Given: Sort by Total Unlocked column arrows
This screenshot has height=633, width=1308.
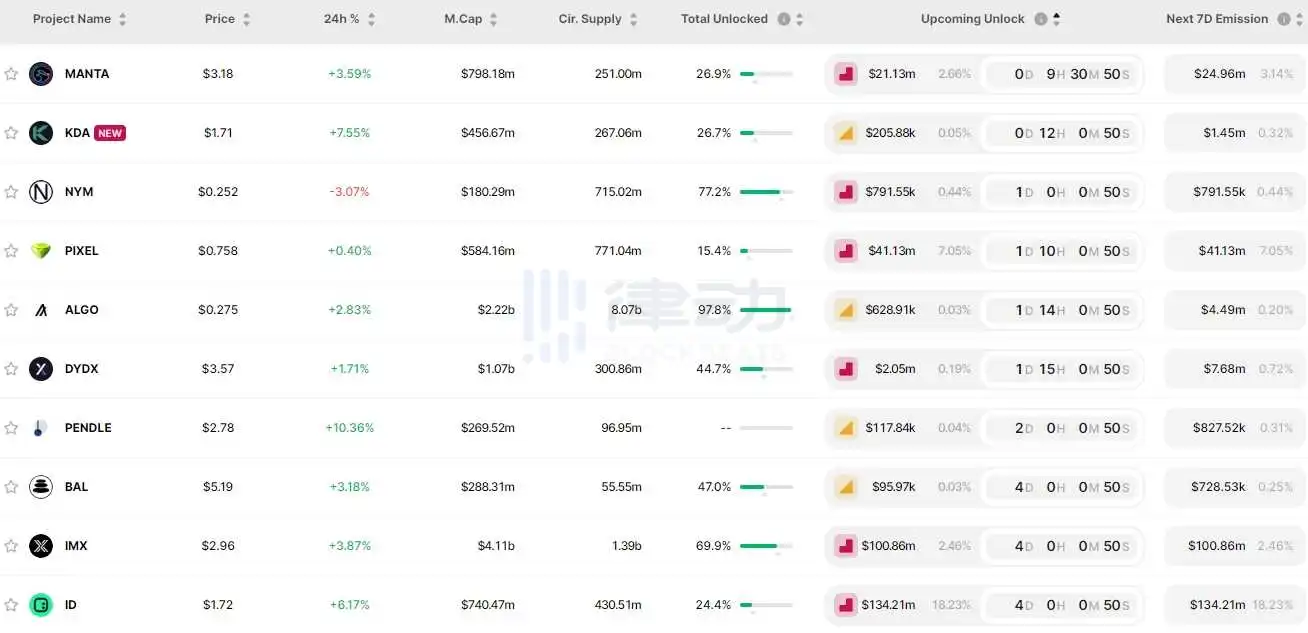Looking at the screenshot, I should [x=799, y=20].
